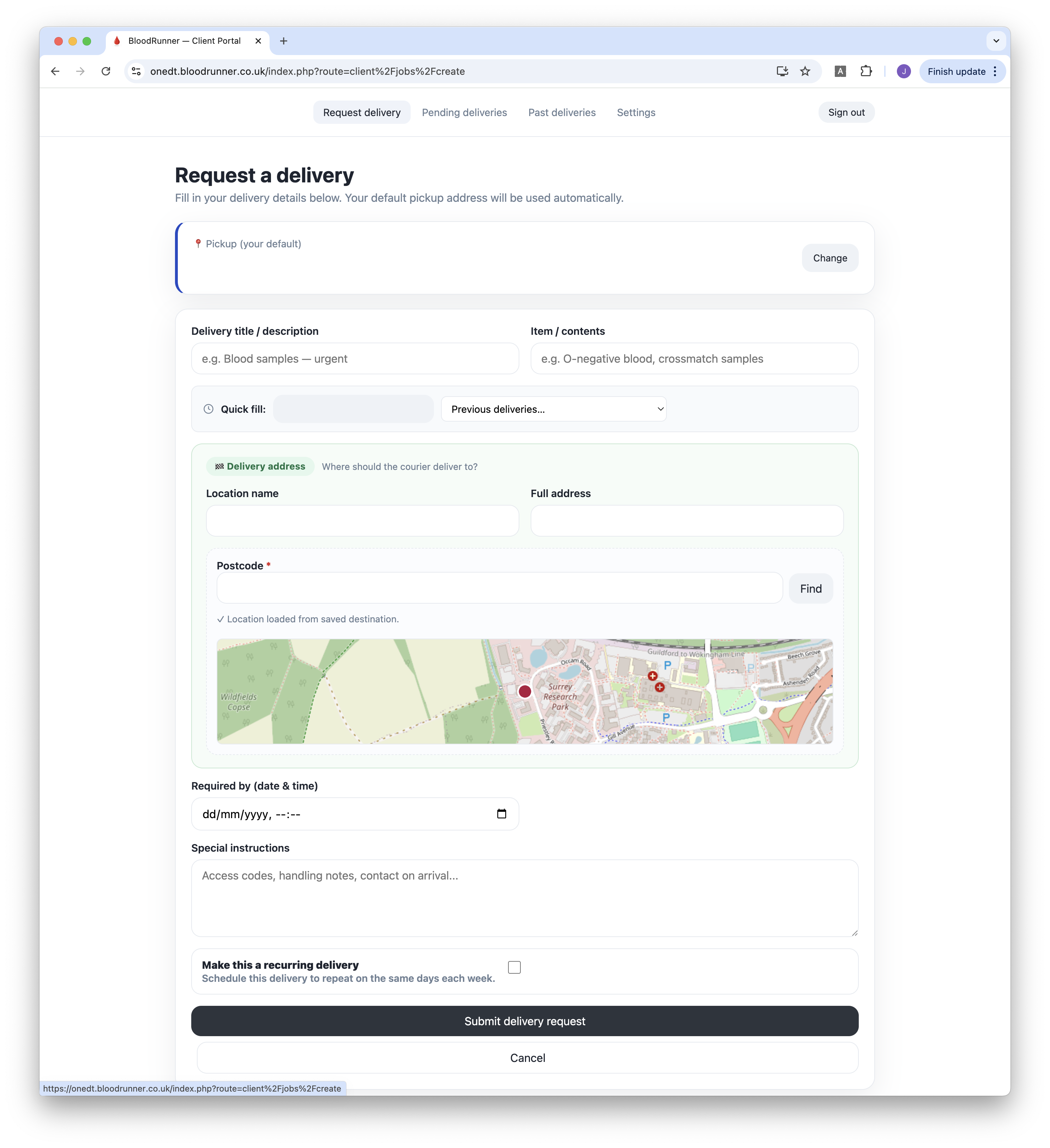Click the red destination marker on map
Viewport: 1050px width, 1148px height.
pos(524,691)
